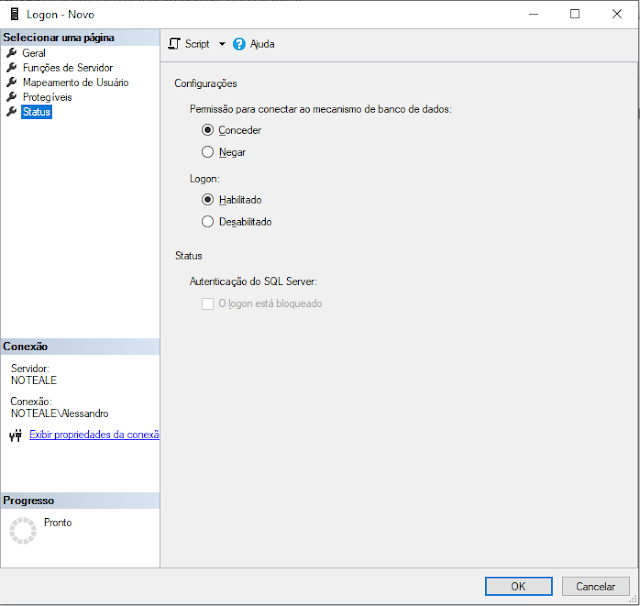Click the NOTEALE server name text
The width and height of the screenshot is (640, 606).
point(34,380)
